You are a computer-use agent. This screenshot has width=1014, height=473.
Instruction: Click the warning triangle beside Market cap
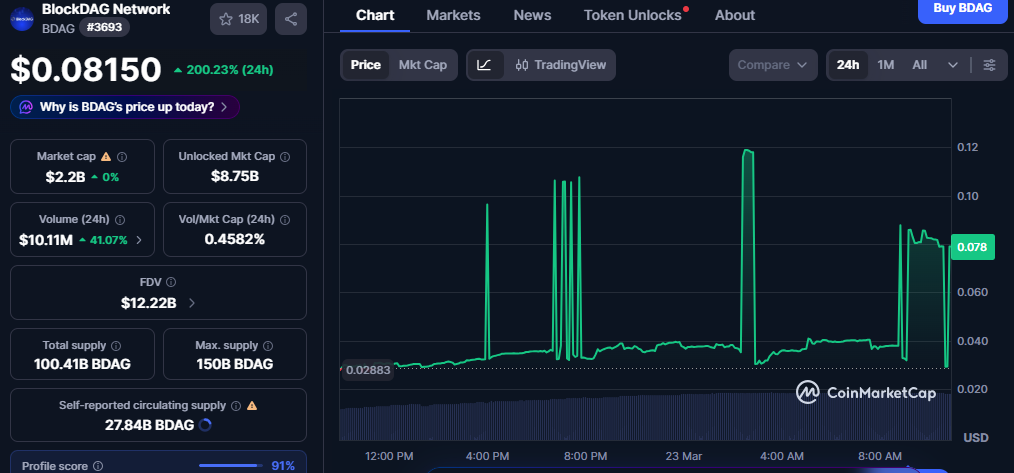[106, 157]
